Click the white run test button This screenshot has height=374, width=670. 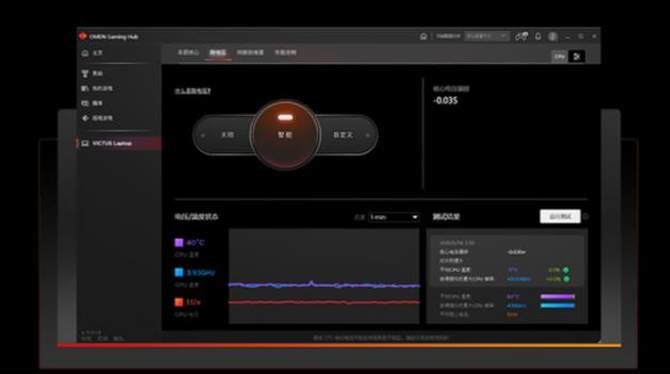[560, 216]
